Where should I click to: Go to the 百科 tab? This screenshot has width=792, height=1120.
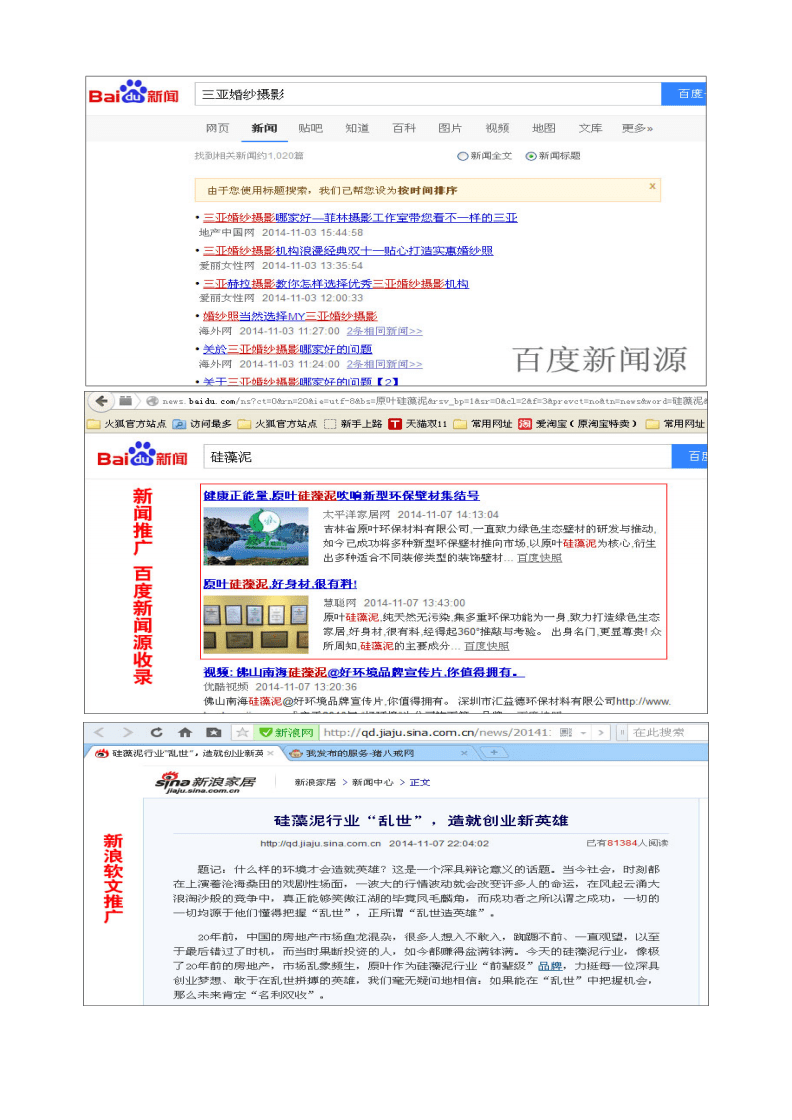click(x=403, y=129)
